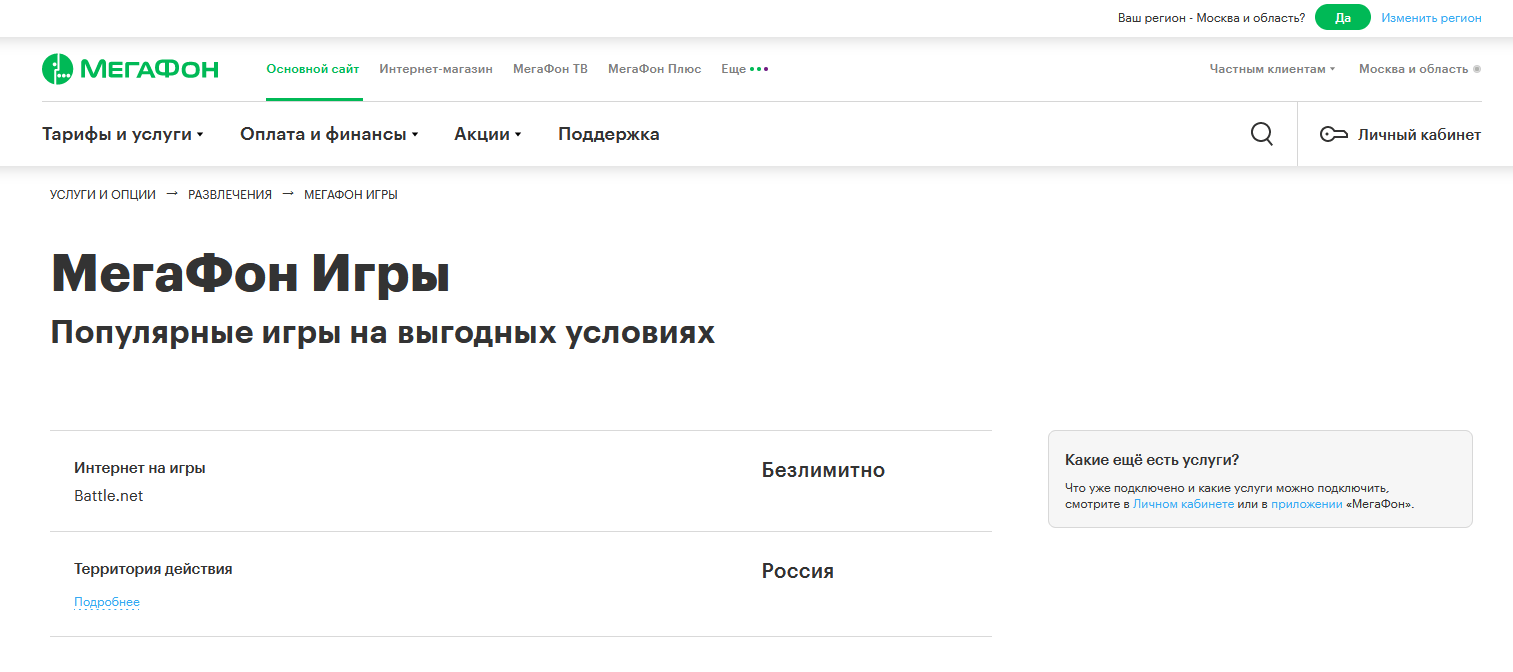Expand the Еще menu with dots
Screen dimensions: 1513x672
(745, 69)
